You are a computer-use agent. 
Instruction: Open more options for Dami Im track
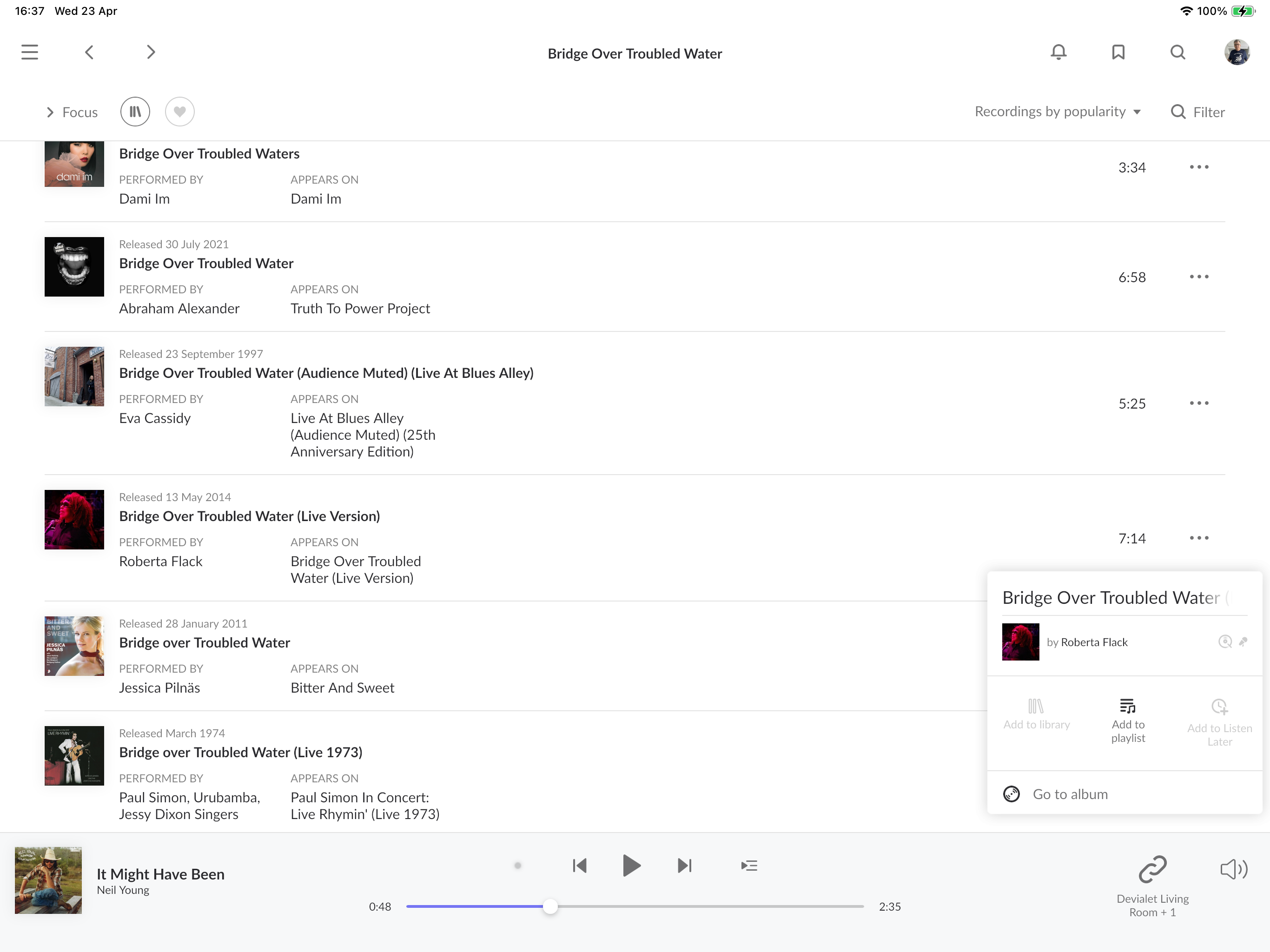tap(1199, 167)
